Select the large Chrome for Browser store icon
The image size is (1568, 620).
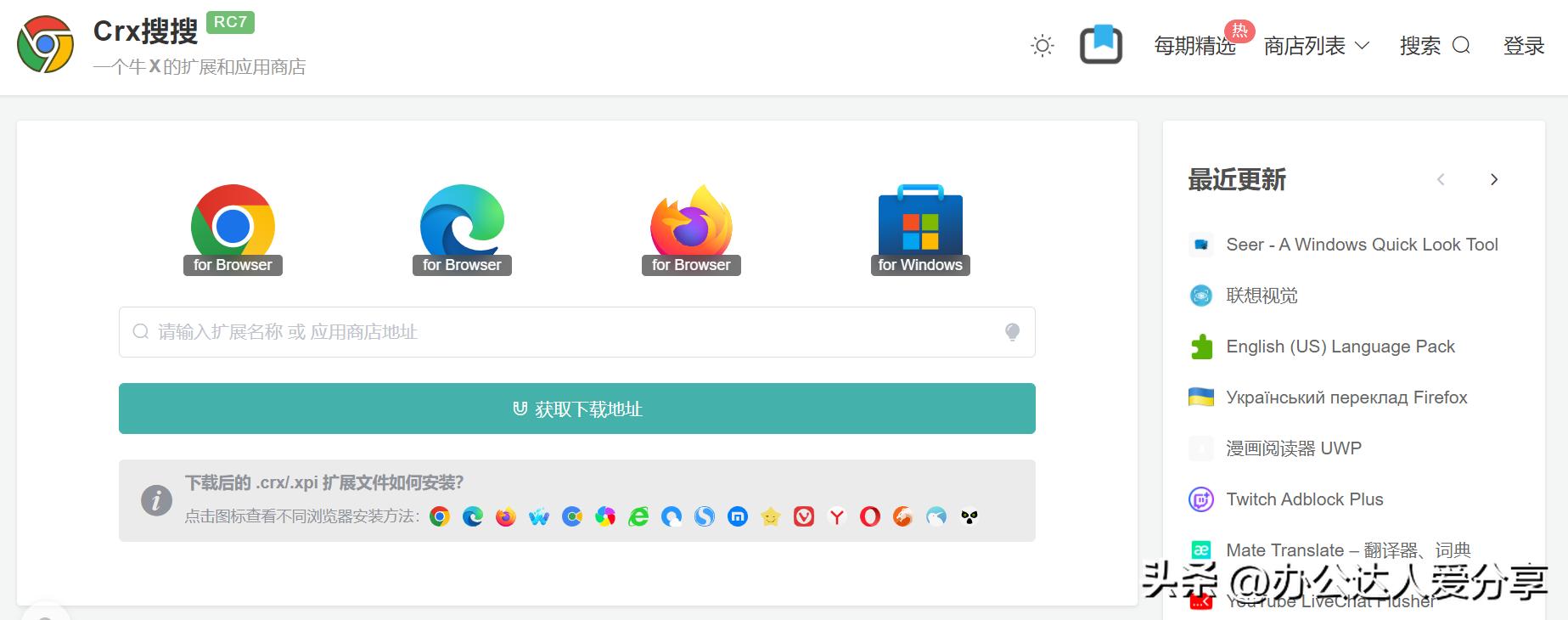point(233,229)
